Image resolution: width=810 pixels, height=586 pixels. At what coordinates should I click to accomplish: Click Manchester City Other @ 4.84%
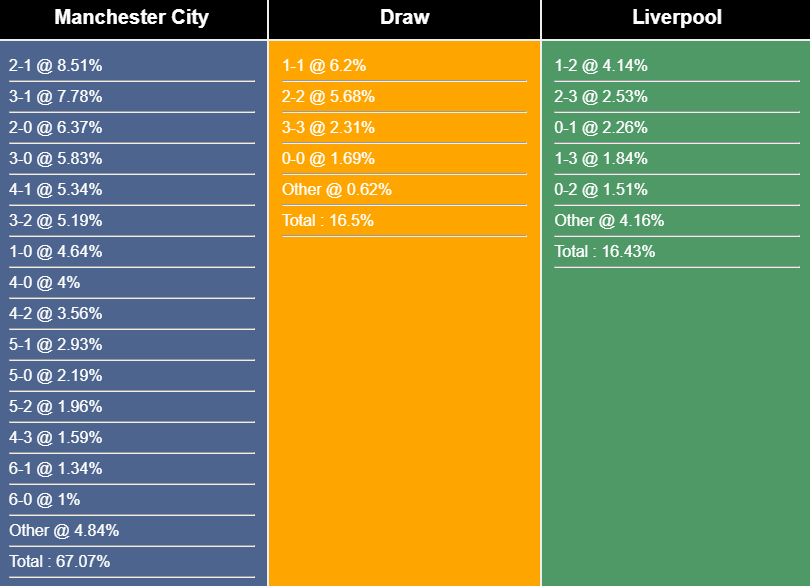[x=64, y=531]
